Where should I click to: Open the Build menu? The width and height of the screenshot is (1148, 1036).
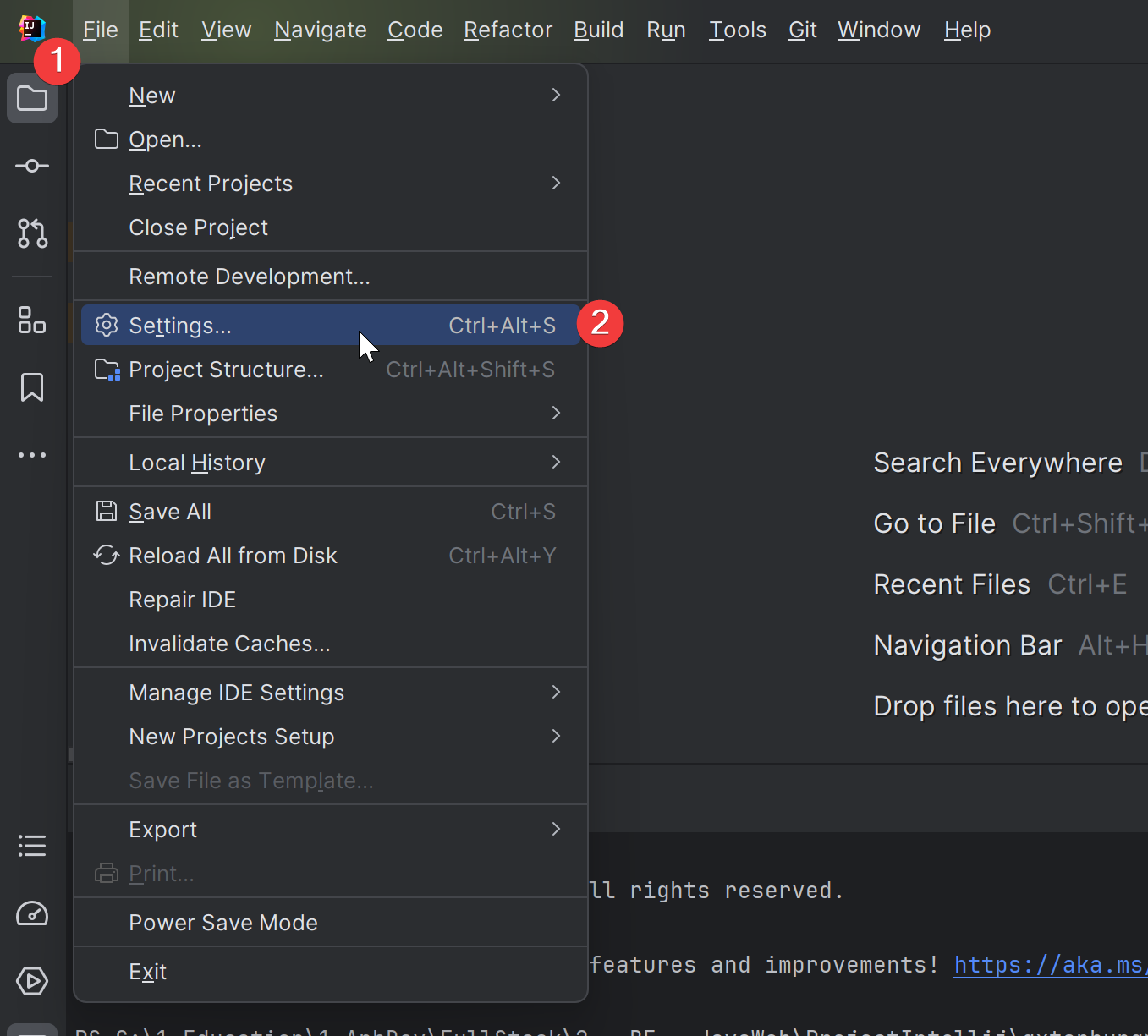pos(598,30)
